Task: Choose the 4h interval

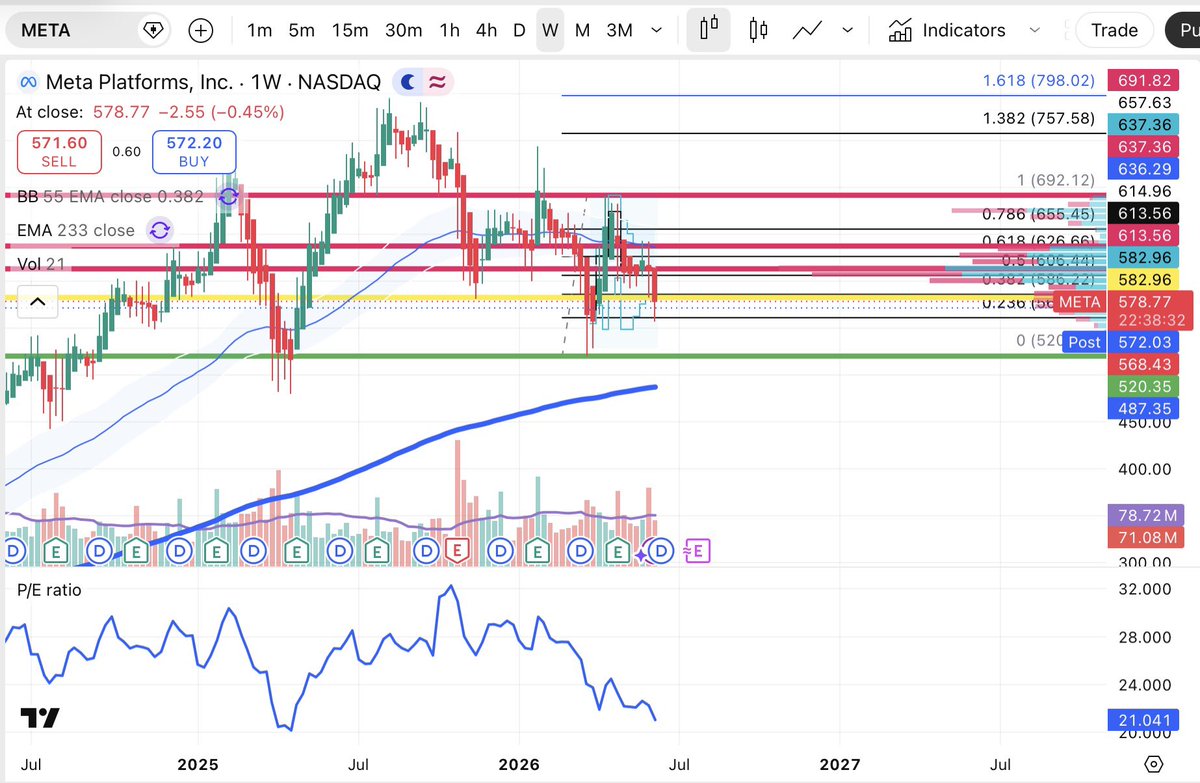Action: (486, 30)
